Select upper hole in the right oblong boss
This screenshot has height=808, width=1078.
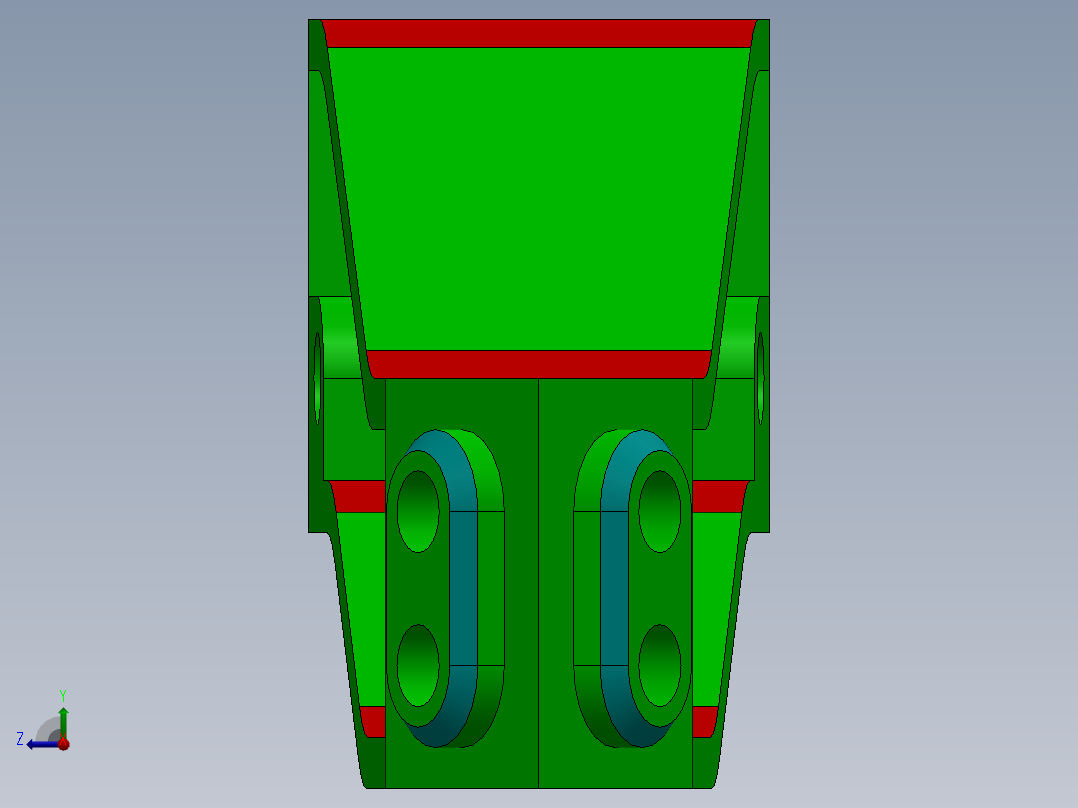pos(660,511)
